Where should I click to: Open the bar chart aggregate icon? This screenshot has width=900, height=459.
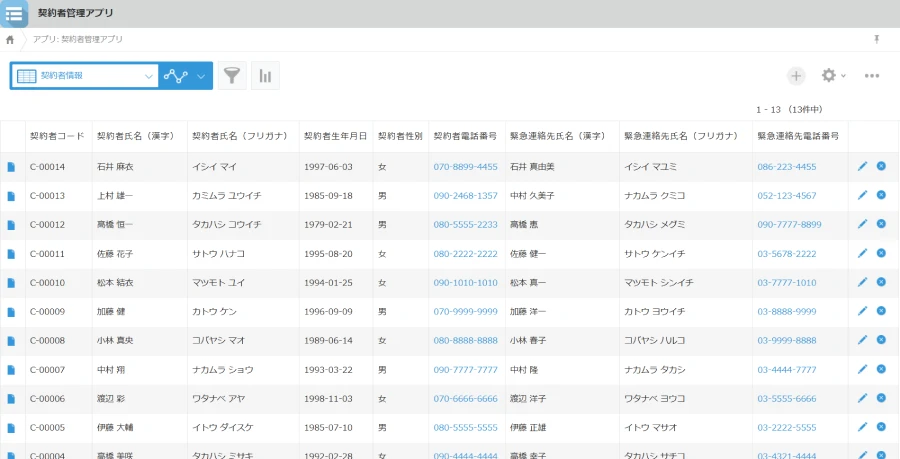click(265, 76)
